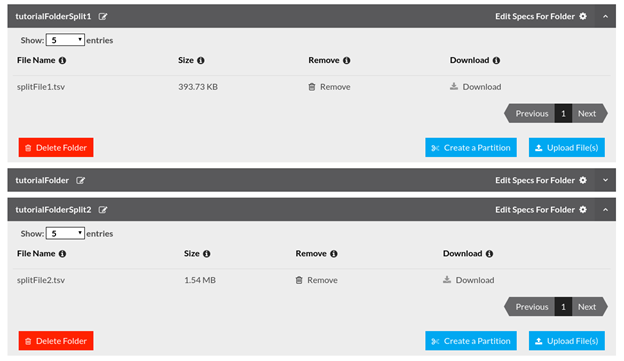Create a Partition in tutorialFolderSplit2
This screenshot has height=361, width=624.
click(471, 341)
